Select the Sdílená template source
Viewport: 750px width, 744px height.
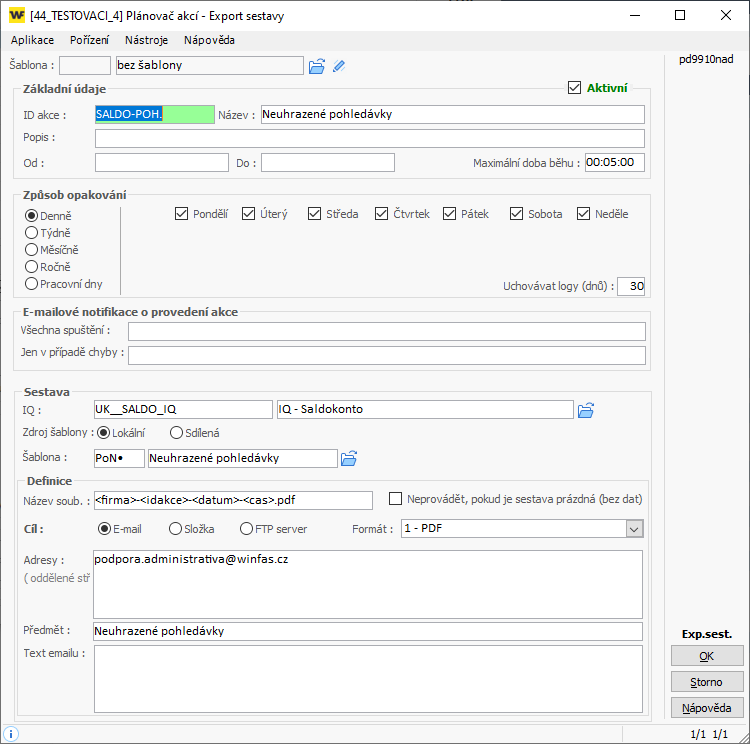coord(177,433)
